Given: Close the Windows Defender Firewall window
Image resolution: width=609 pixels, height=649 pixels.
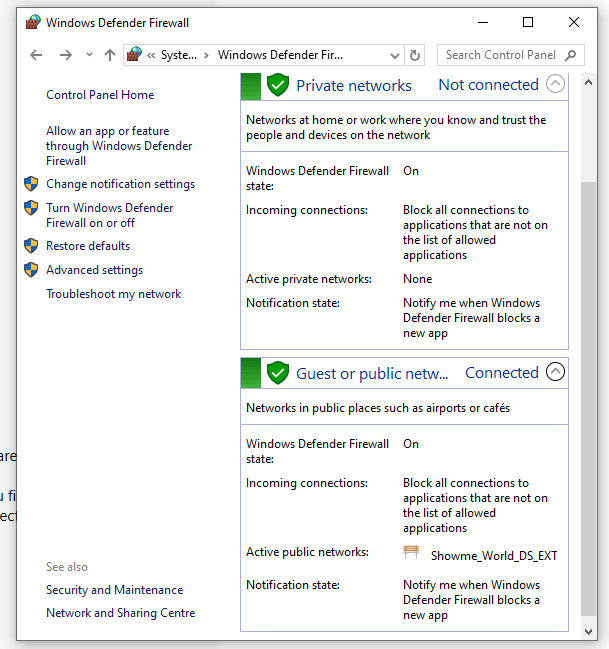Looking at the screenshot, I should click(574, 22).
